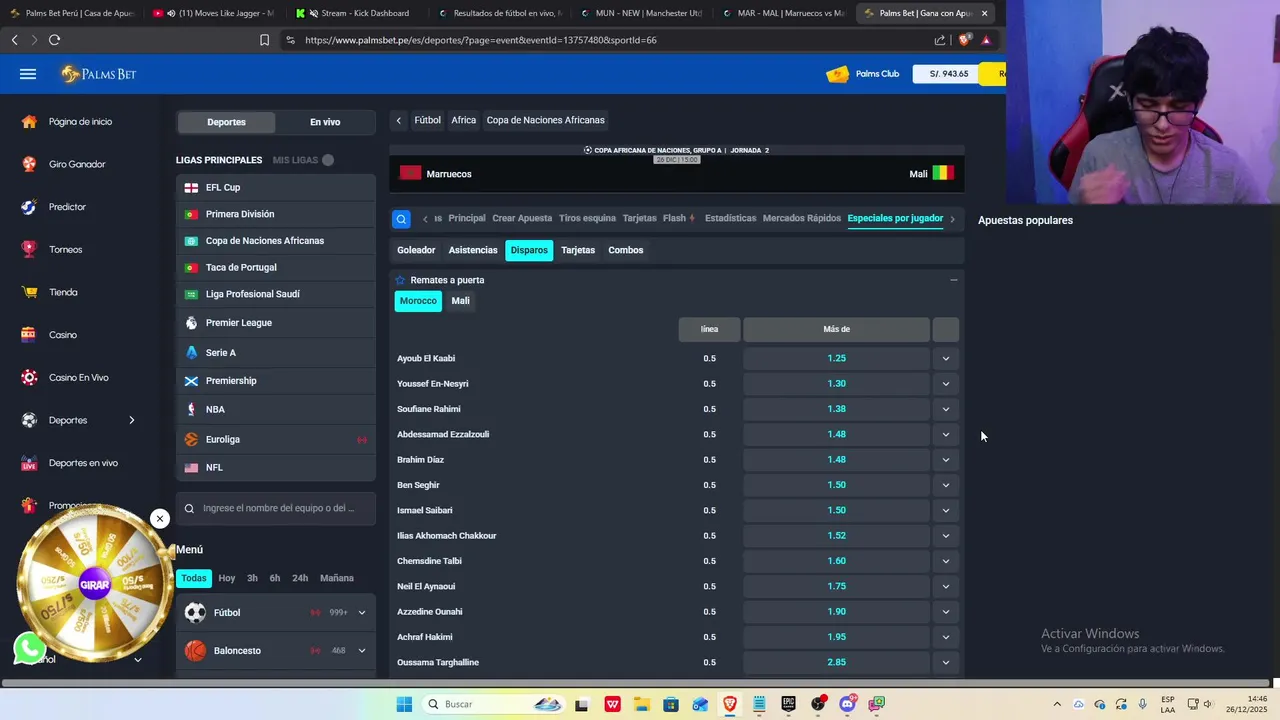Expand Brahim Diaz row options
Image resolution: width=1280 pixels, height=720 pixels.
coord(945,460)
